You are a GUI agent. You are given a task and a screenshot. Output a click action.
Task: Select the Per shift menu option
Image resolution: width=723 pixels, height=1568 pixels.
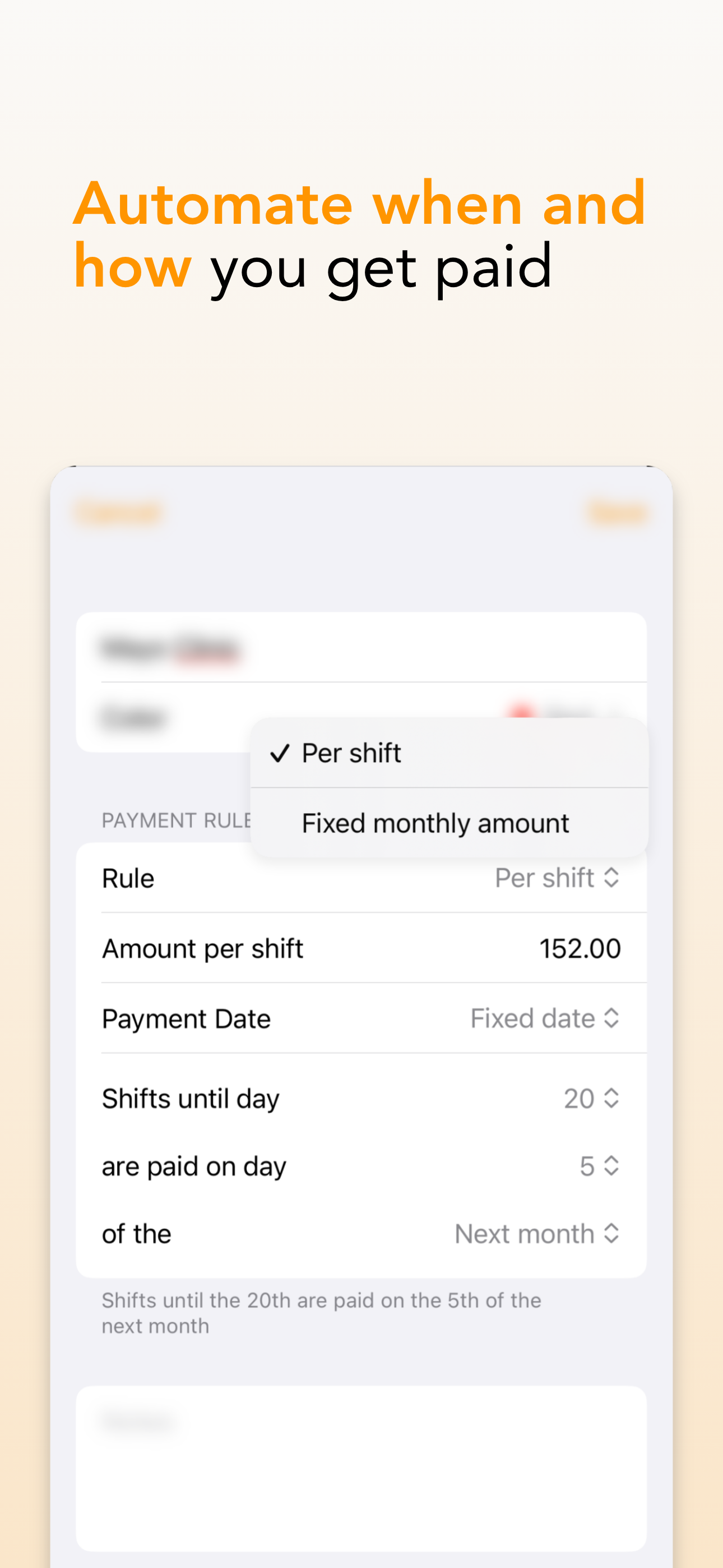click(x=449, y=753)
